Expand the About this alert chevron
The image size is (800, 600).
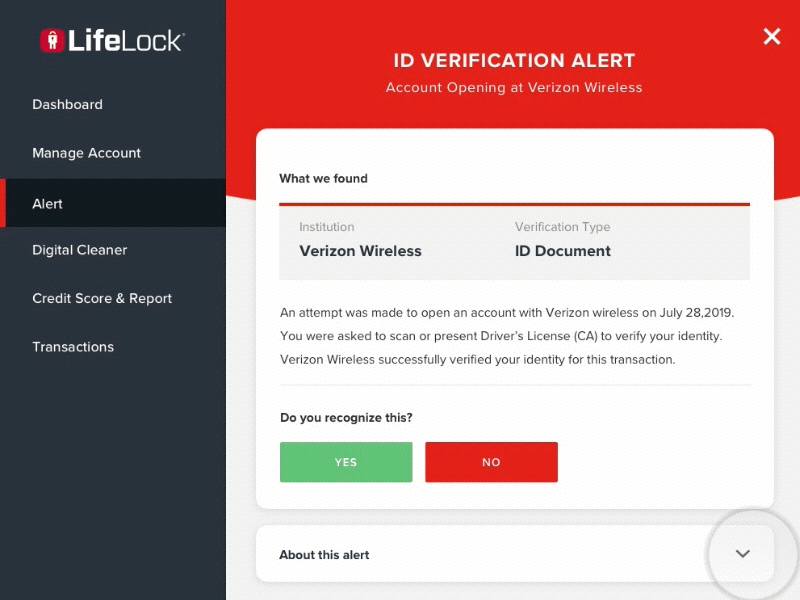click(743, 554)
